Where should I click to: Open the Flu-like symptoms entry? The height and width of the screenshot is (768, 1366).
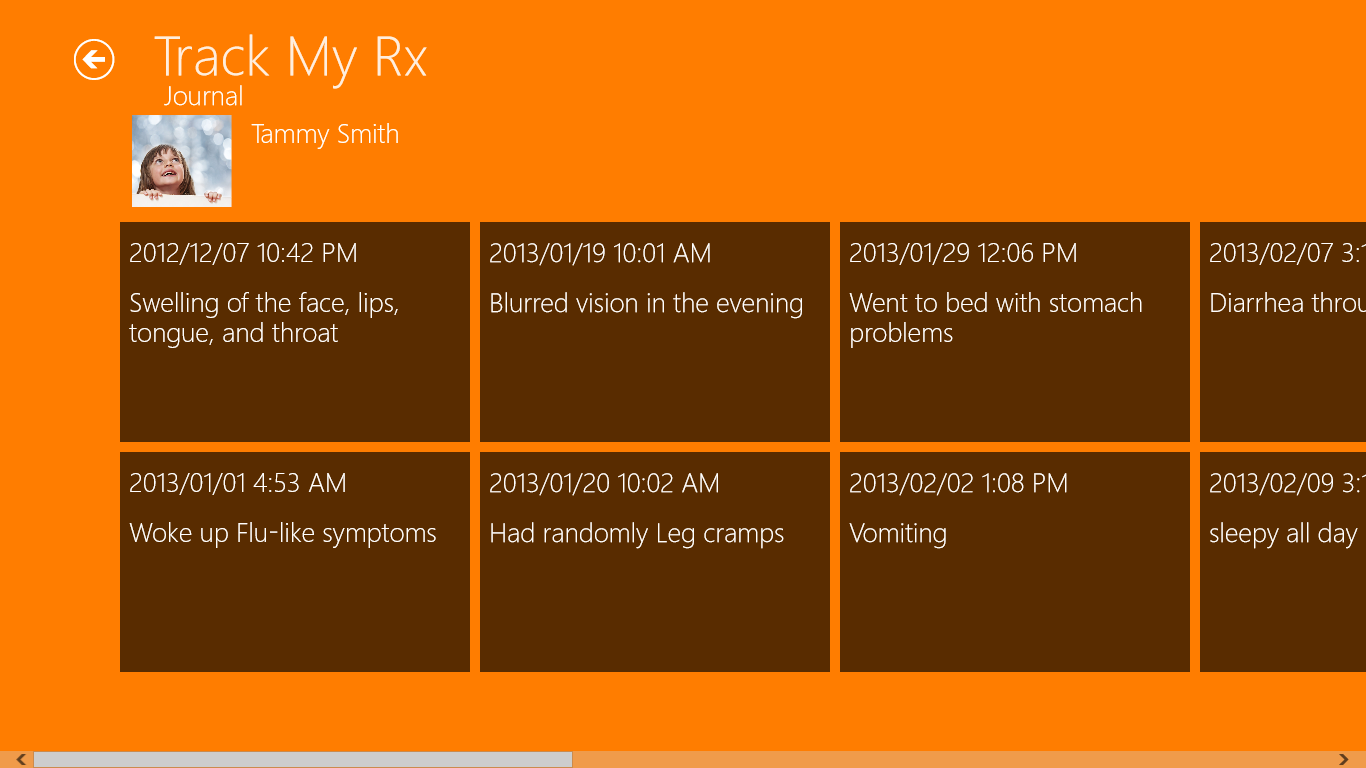294,562
